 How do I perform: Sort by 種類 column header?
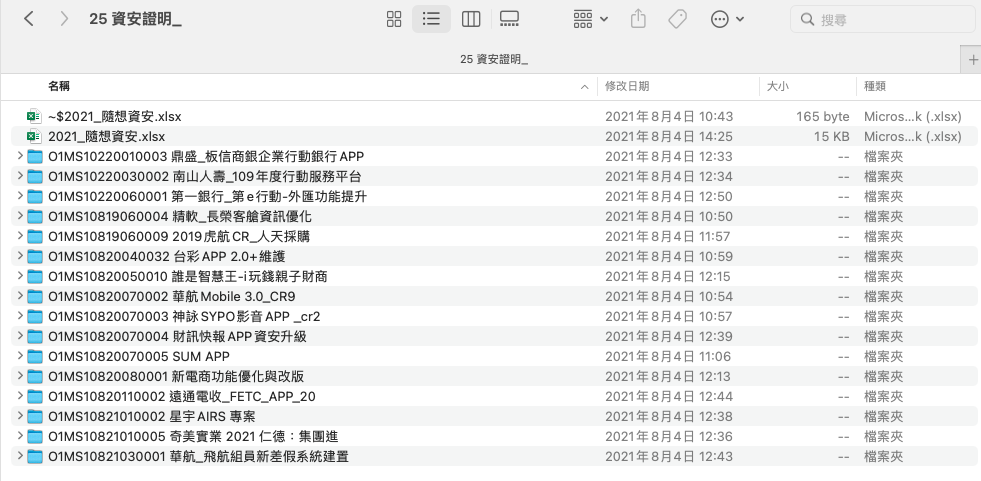tap(875, 86)
